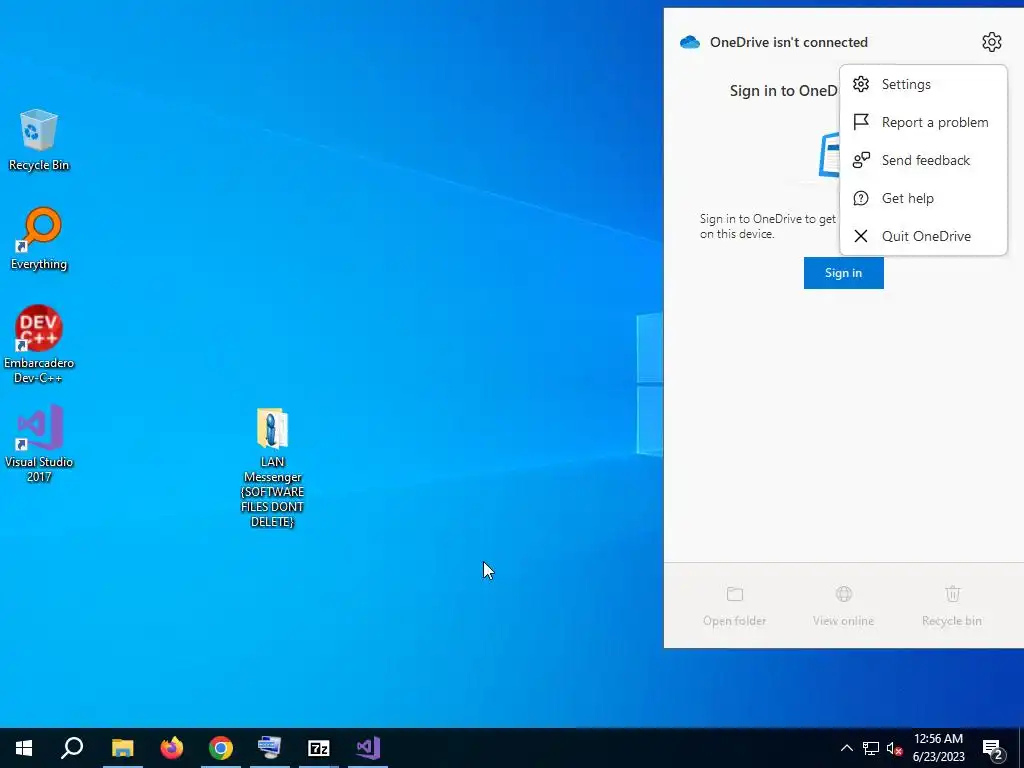Open the clock showing 12:56 AM
1024x768 pixels.
coord(938,748)
